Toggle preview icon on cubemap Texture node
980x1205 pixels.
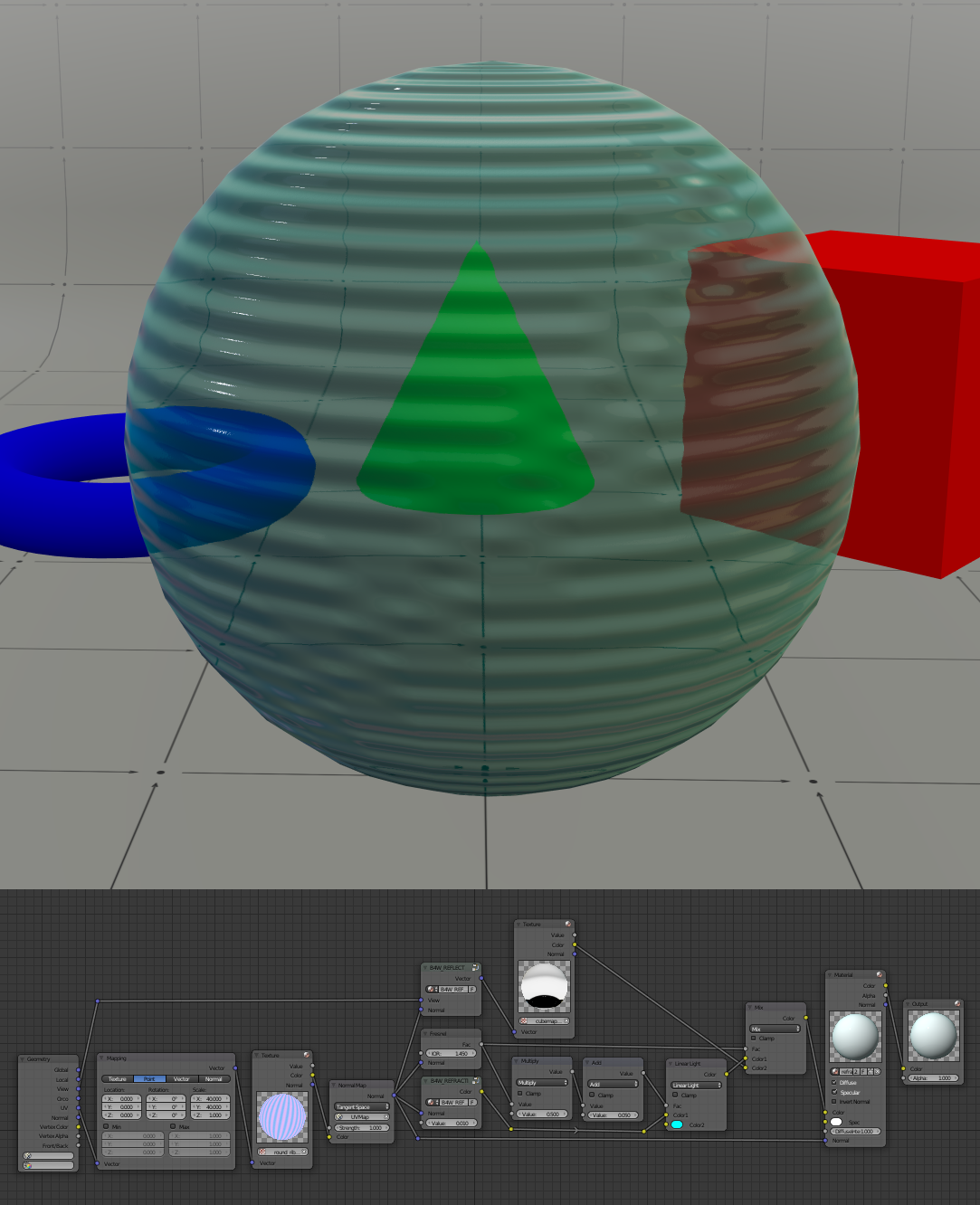click(x=568, y=925)
